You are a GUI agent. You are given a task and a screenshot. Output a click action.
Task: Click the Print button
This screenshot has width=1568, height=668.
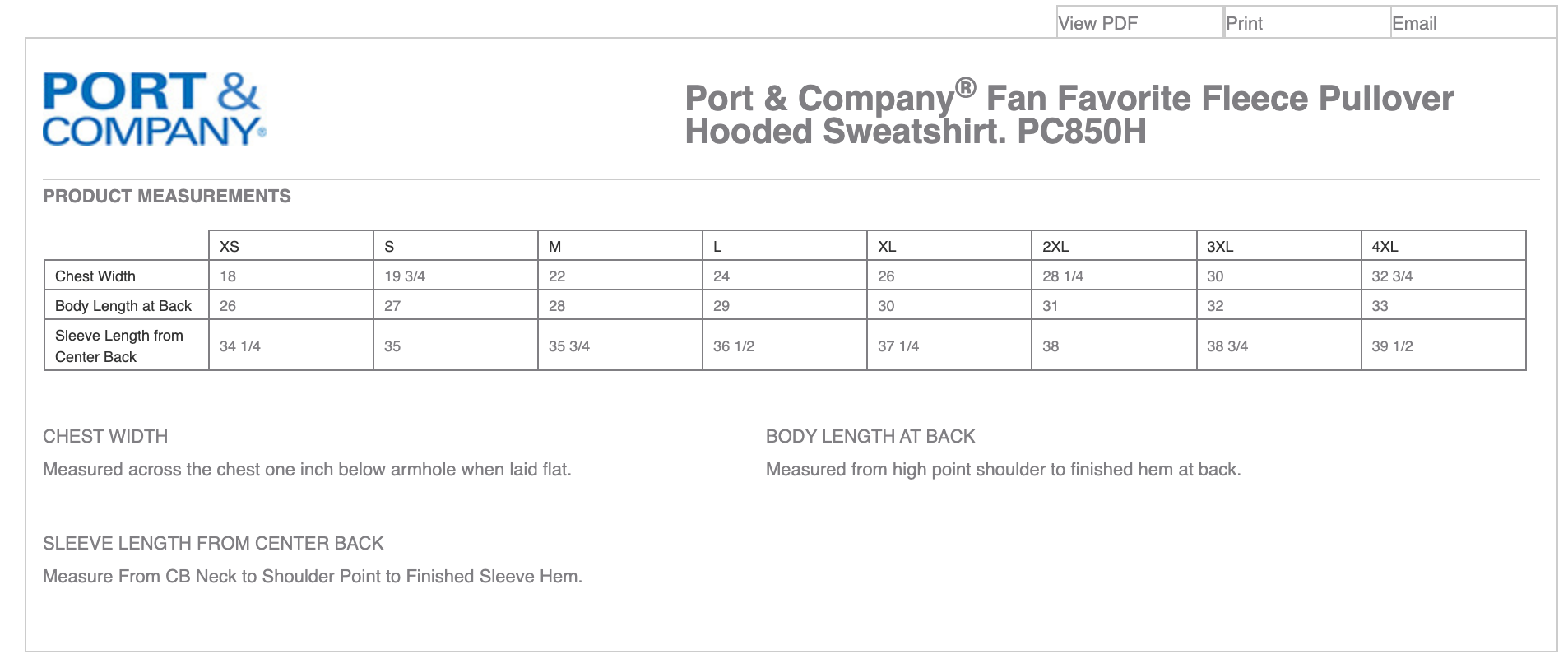point(1244,23)
